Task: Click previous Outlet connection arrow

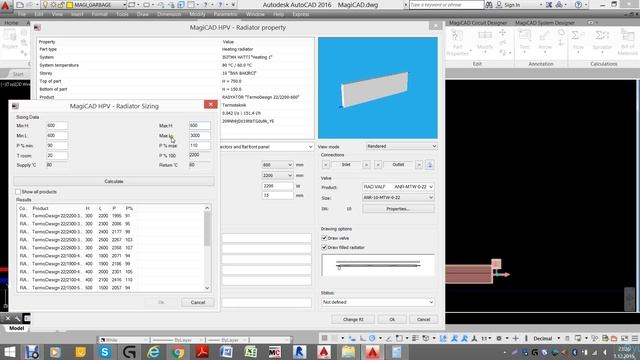Action: click(x=378, y=164)
